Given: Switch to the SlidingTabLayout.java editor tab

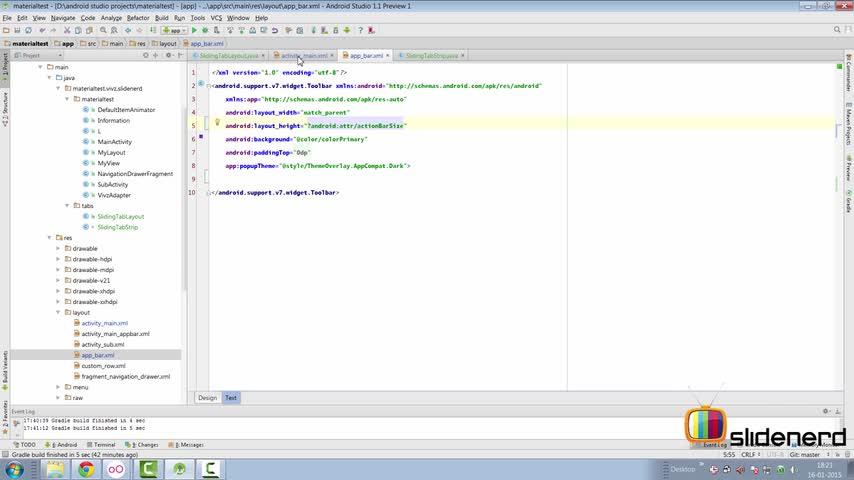Looking at the screenshot, I should tap(228, 56).
